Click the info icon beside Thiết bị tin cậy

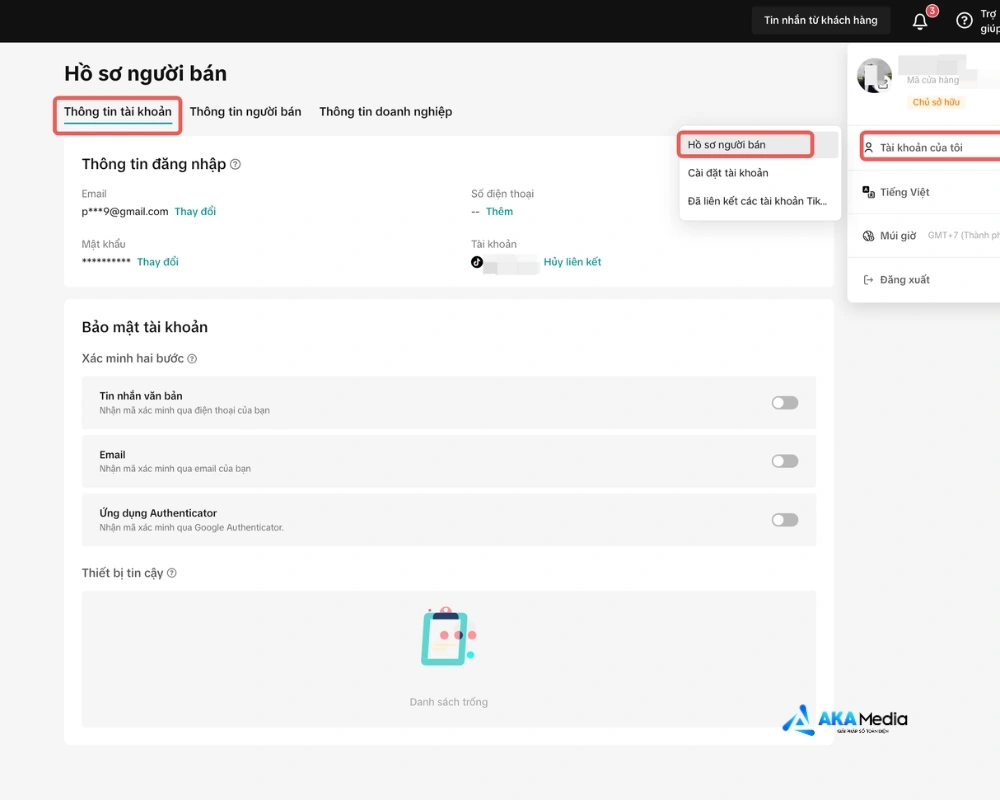pos(172,573)
